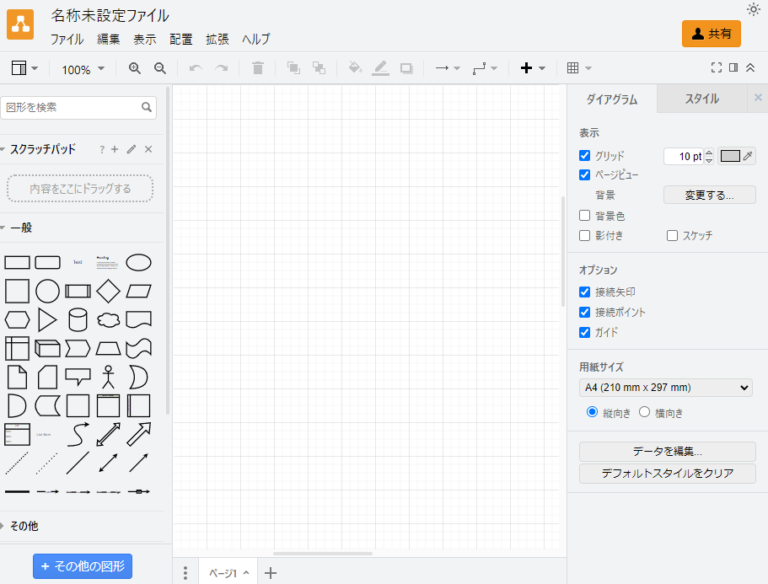The image size is (768, 584).
Task: Click the scratchpad edit pencil icon
Action: coord(131,149)
